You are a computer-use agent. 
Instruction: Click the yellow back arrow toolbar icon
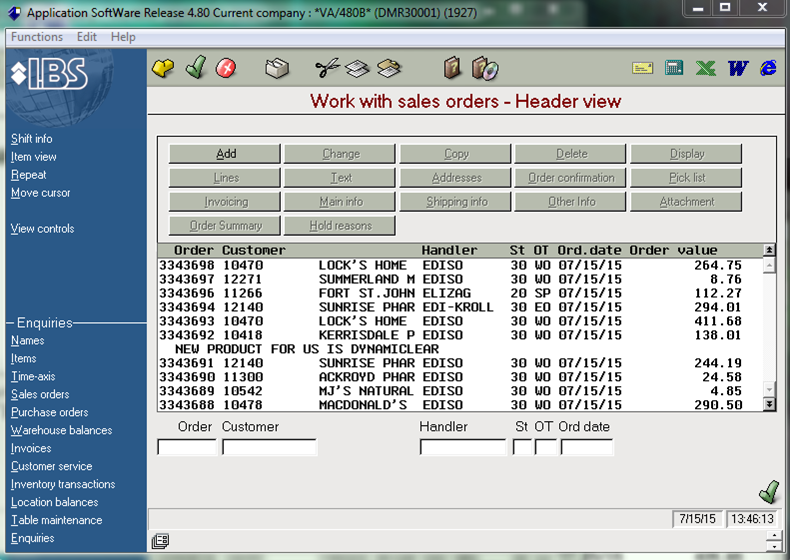[163, 68]
